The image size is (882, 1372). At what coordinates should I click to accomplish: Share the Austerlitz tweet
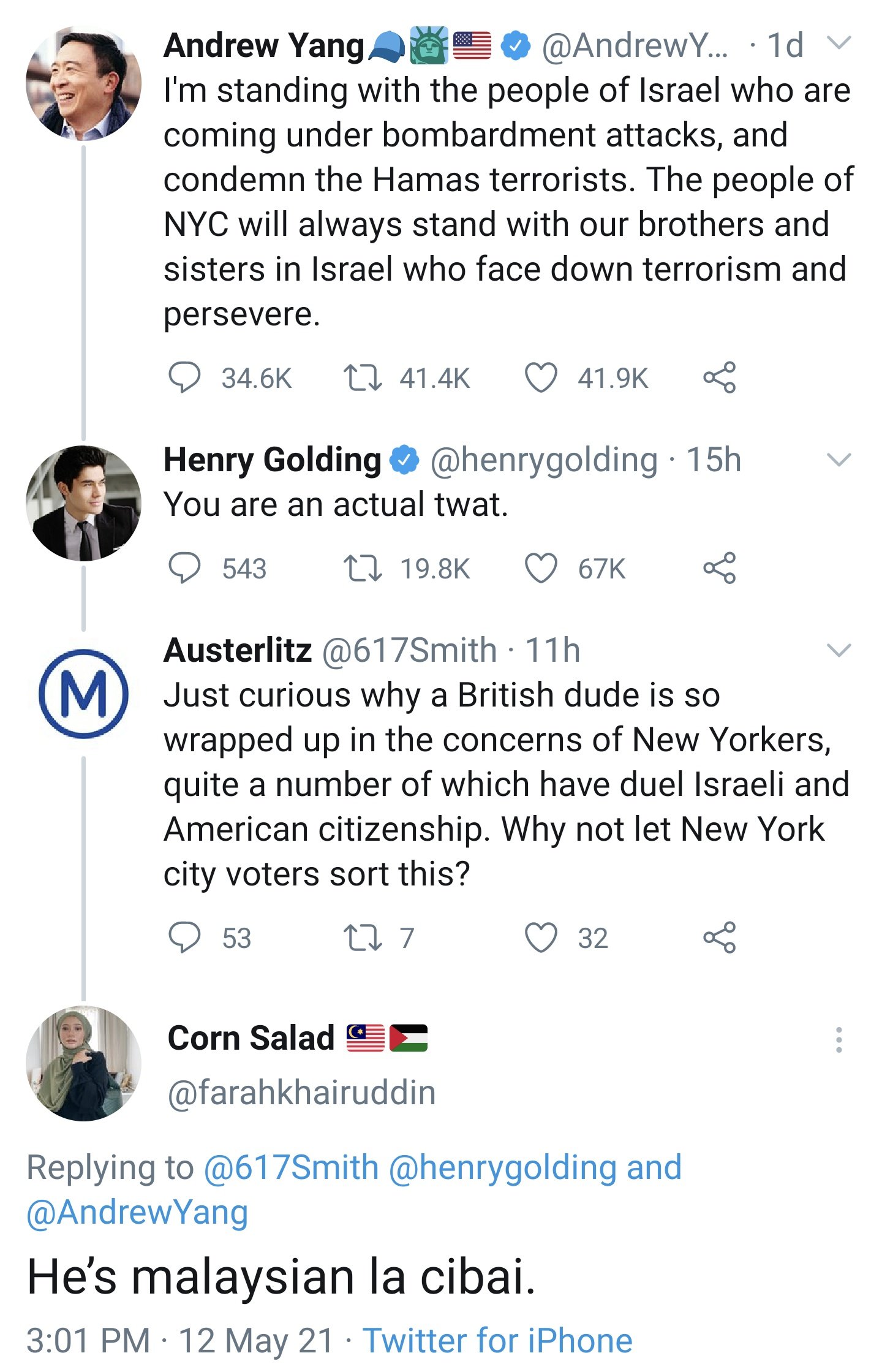coord(719,938)
